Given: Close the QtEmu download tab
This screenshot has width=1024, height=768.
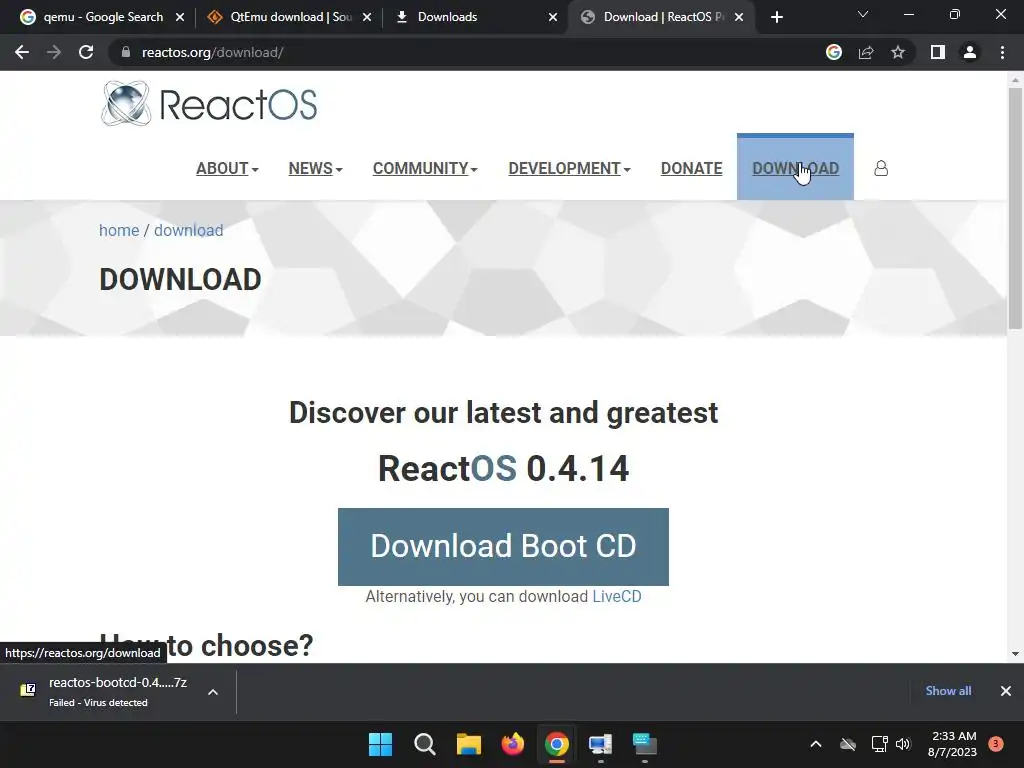Looking at the screenshot, I should (367, 17).
